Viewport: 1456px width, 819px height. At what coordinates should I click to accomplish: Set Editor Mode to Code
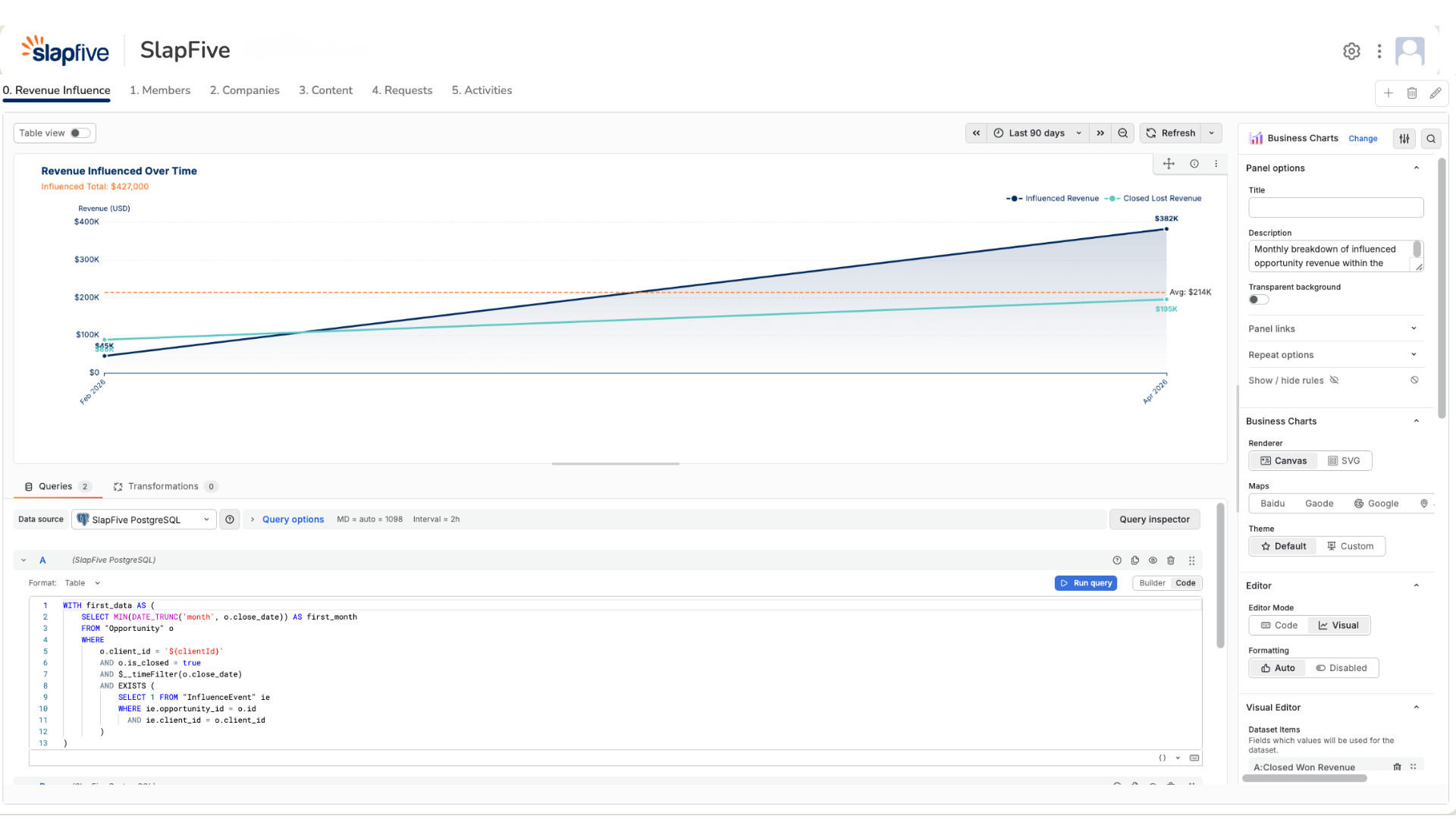point(1279,625)
